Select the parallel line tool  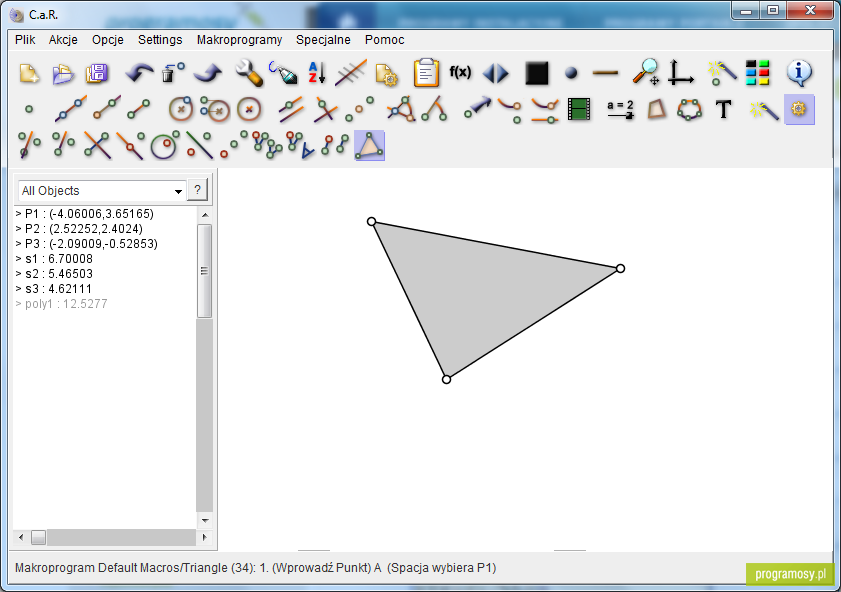click(x=291, y=109)
